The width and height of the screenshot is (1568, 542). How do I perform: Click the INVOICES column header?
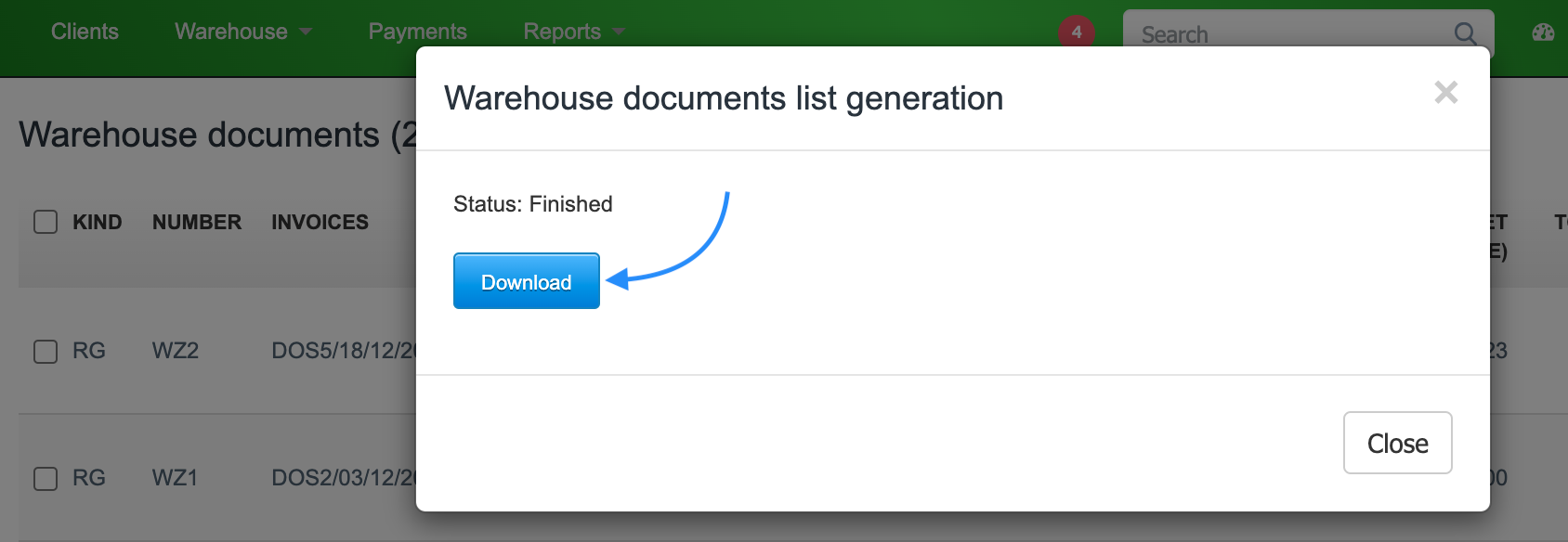pyautogui.click(x=320, y=222)
